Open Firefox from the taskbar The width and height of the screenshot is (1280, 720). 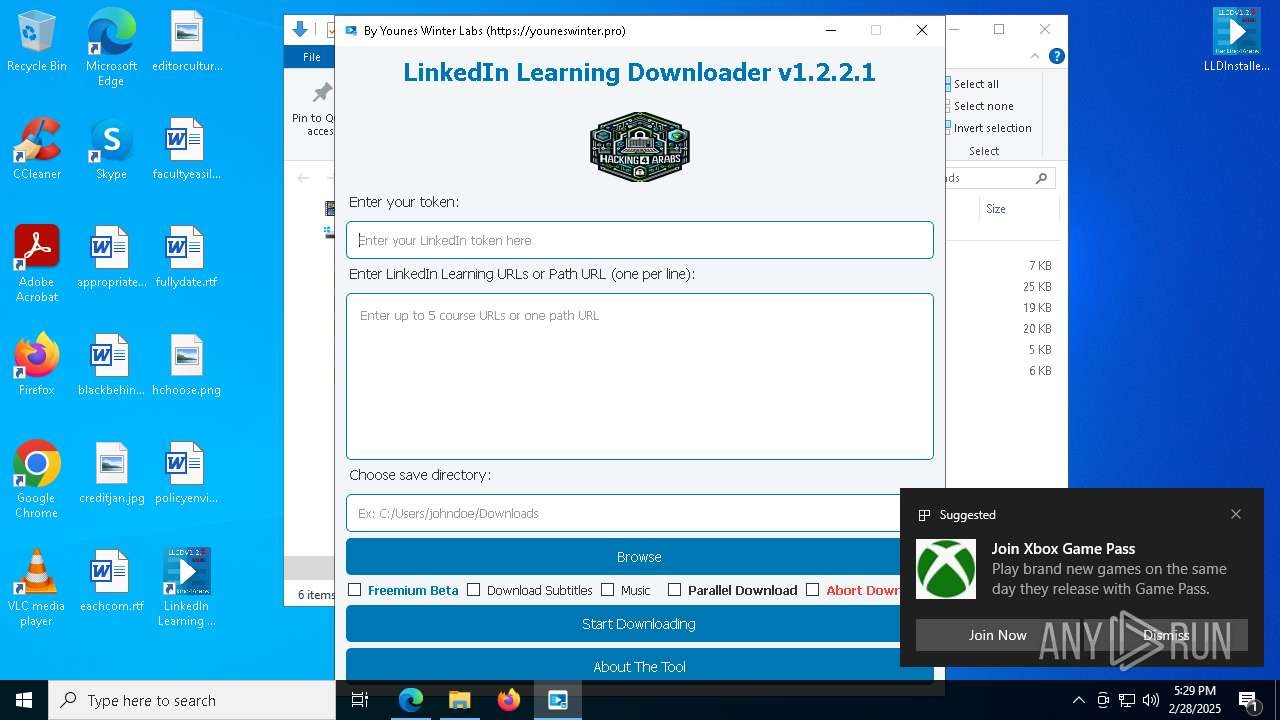click(509, 700)
